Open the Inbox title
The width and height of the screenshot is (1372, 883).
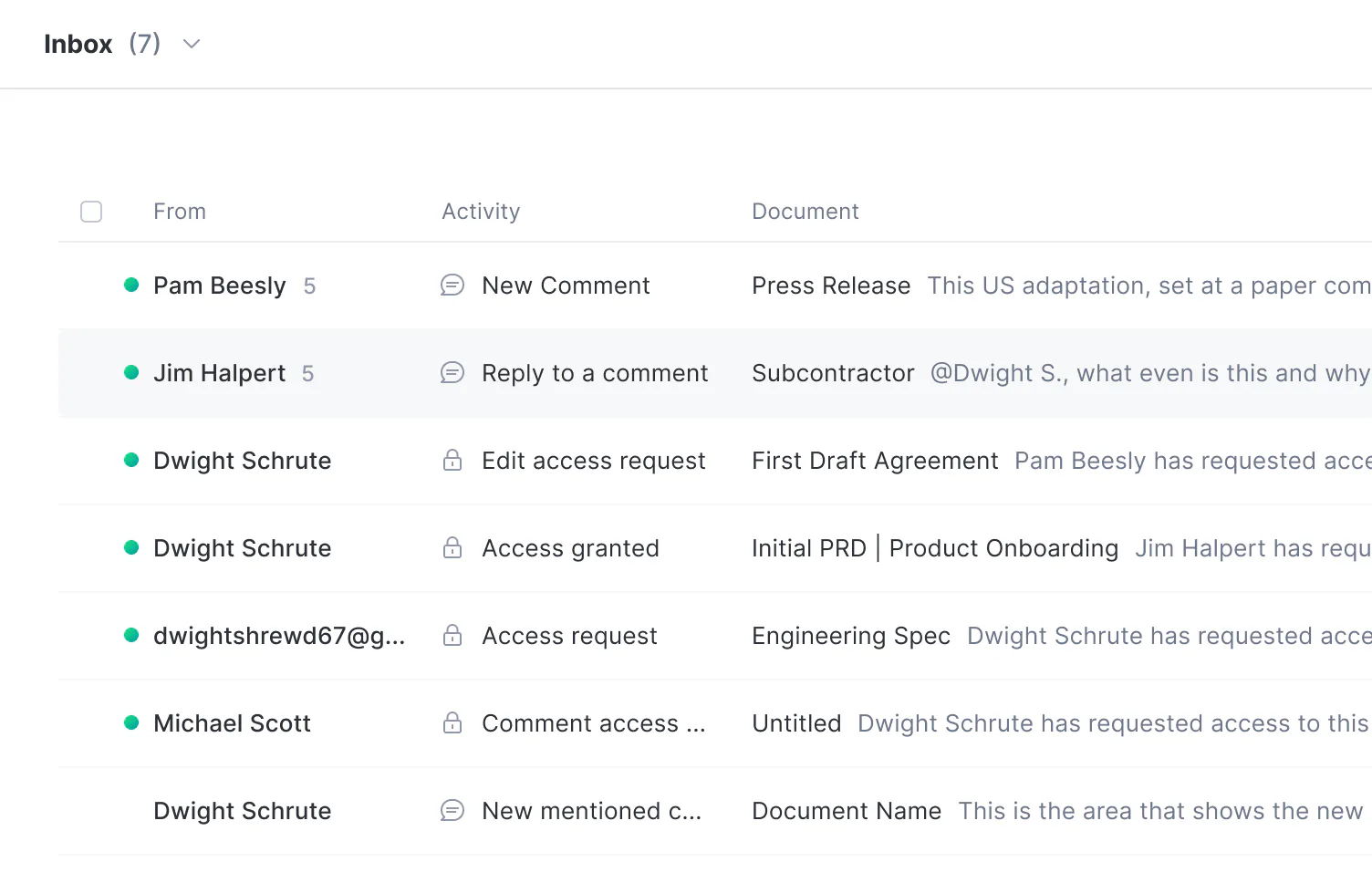[x=78, y=44]
